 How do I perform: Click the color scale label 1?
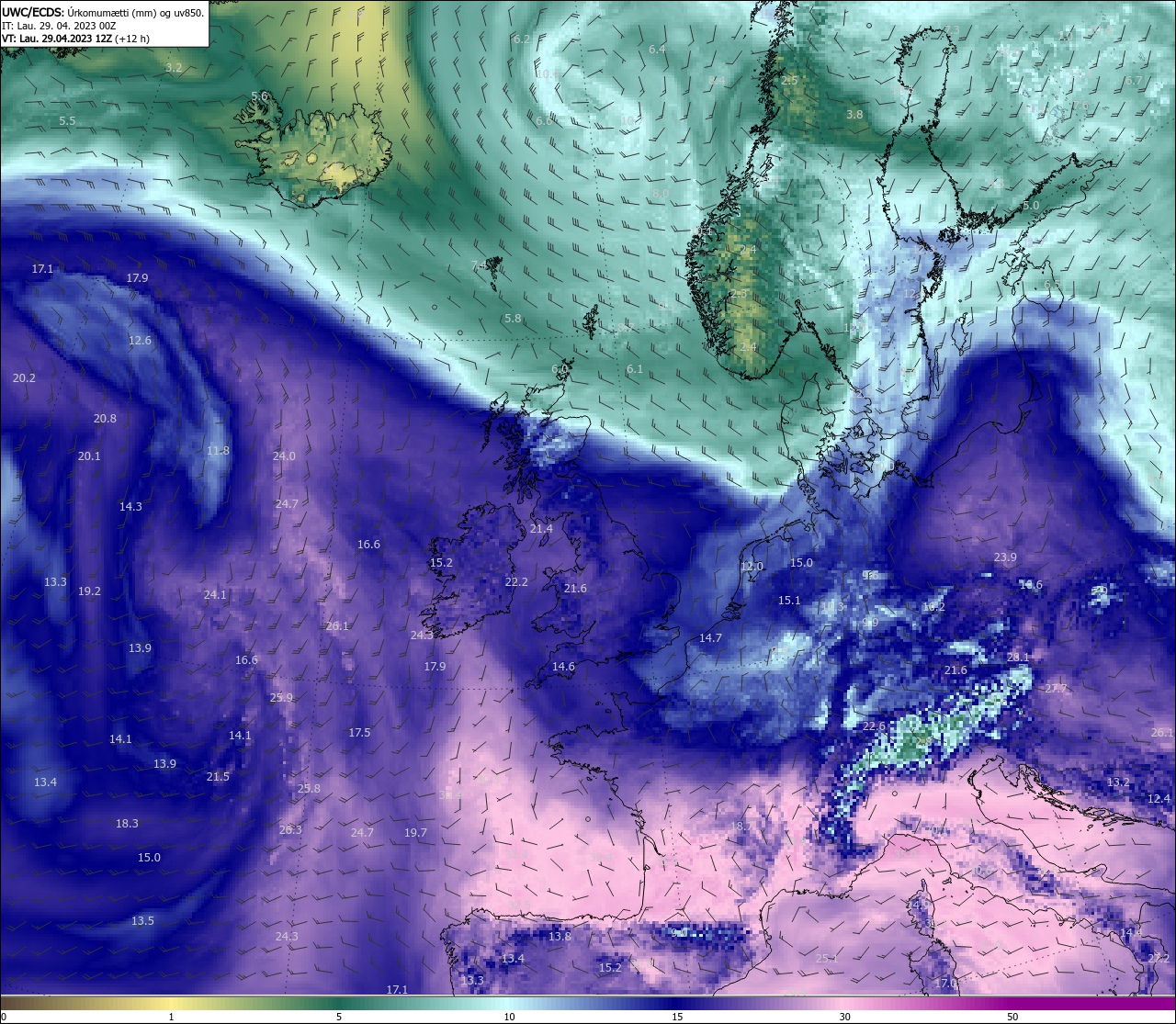click(171, 1017)
